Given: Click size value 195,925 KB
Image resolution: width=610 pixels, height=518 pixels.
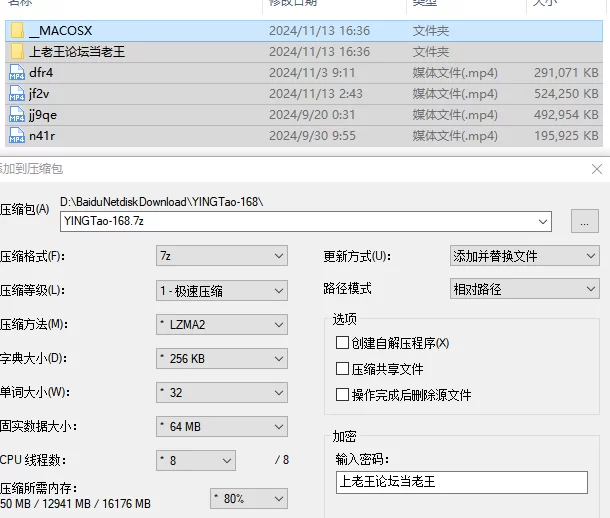Looking at the screenshot, I should click(566, 136).
